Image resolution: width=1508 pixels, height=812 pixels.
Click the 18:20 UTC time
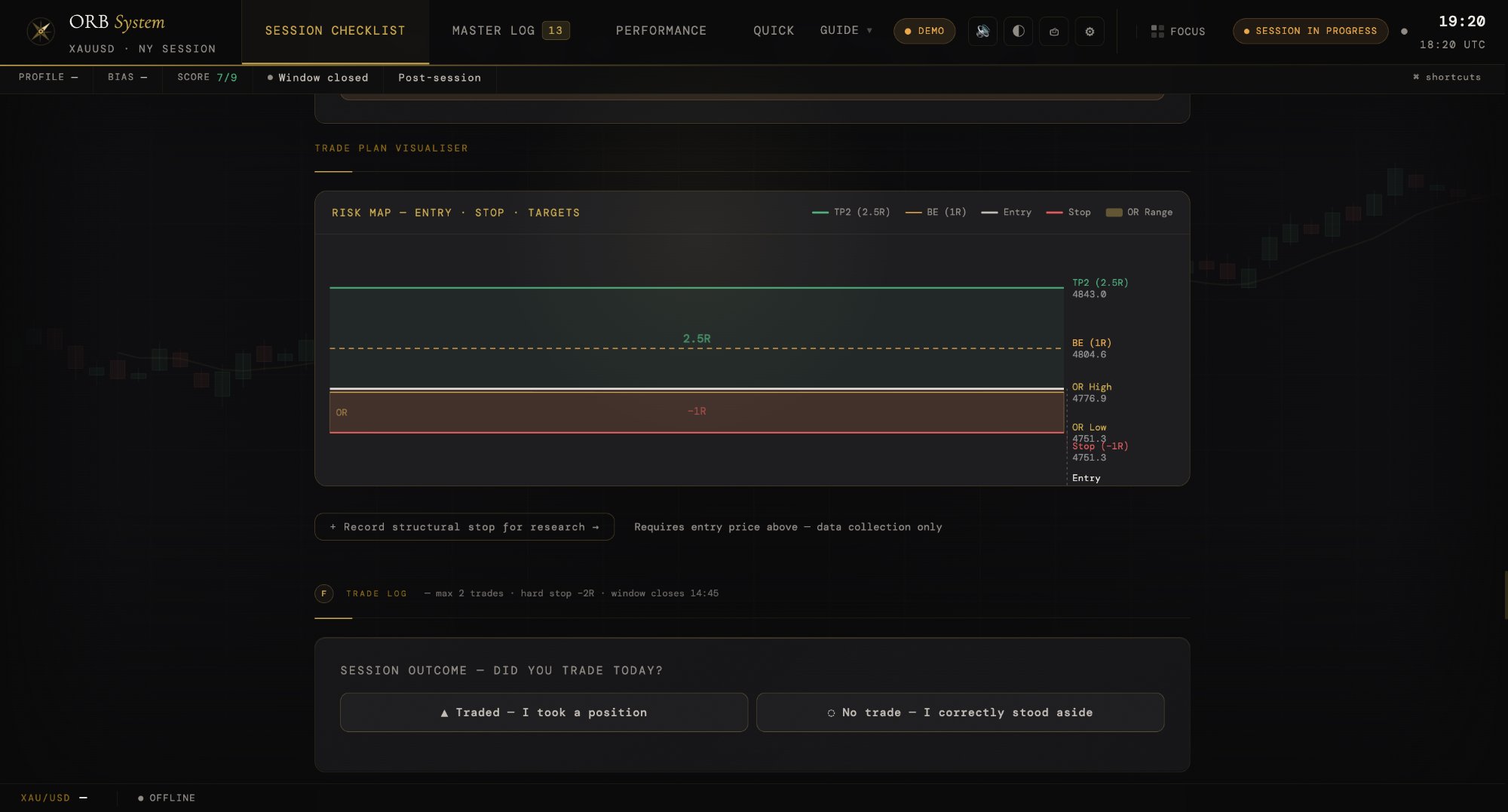tap(1452, 45)
